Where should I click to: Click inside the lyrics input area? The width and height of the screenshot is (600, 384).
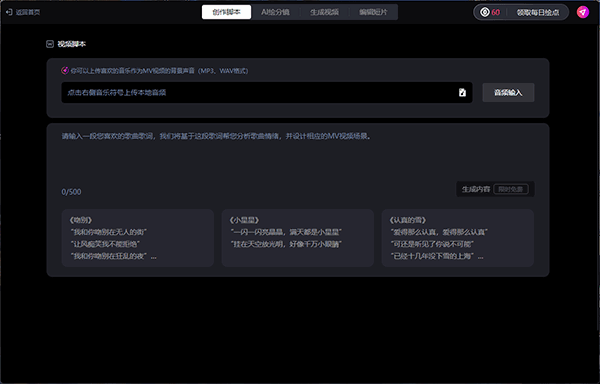pyautogui.click(x=298, y=157)
